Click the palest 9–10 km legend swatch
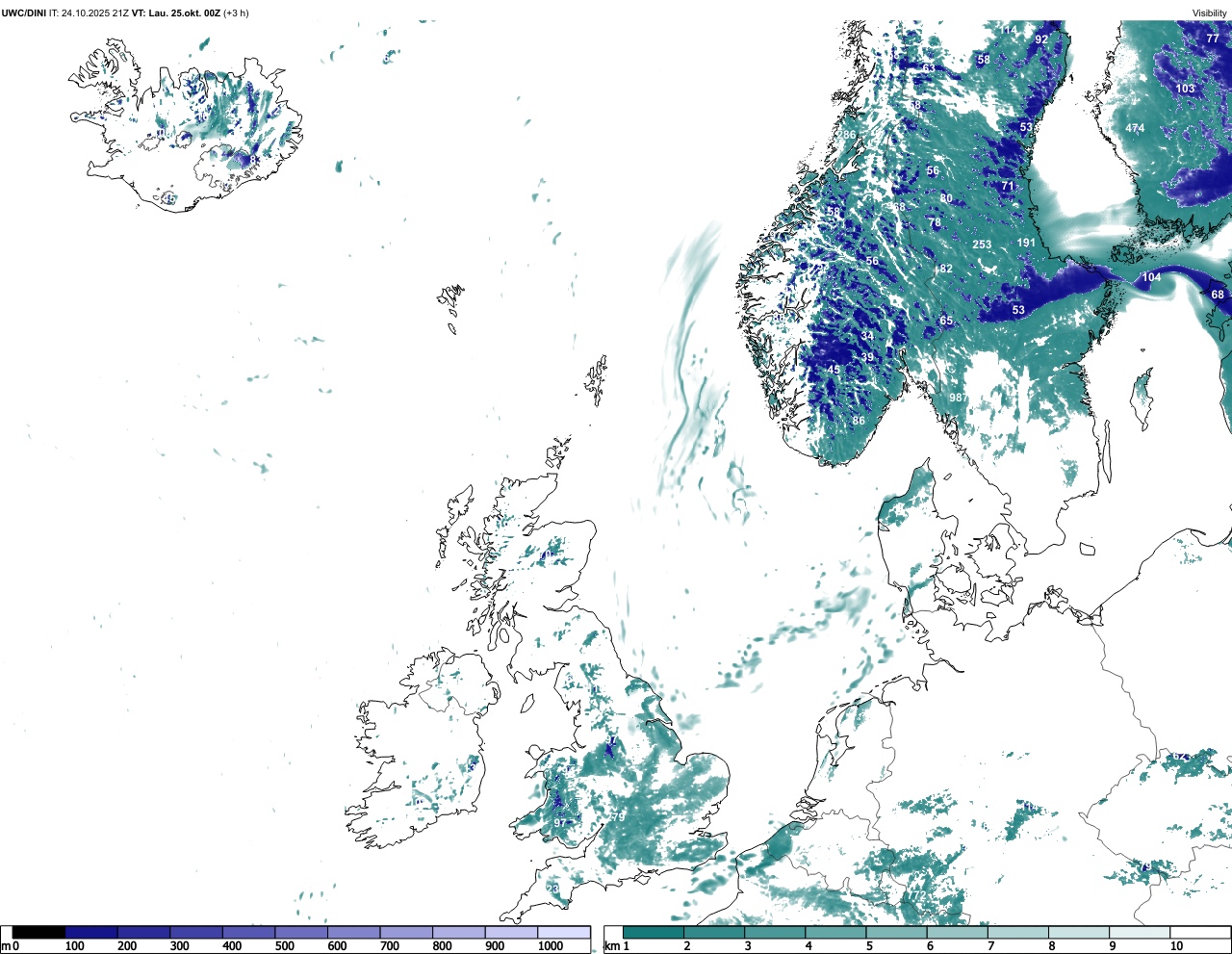The height and width of the screenshot is (954, 1232). [1141, 932]
